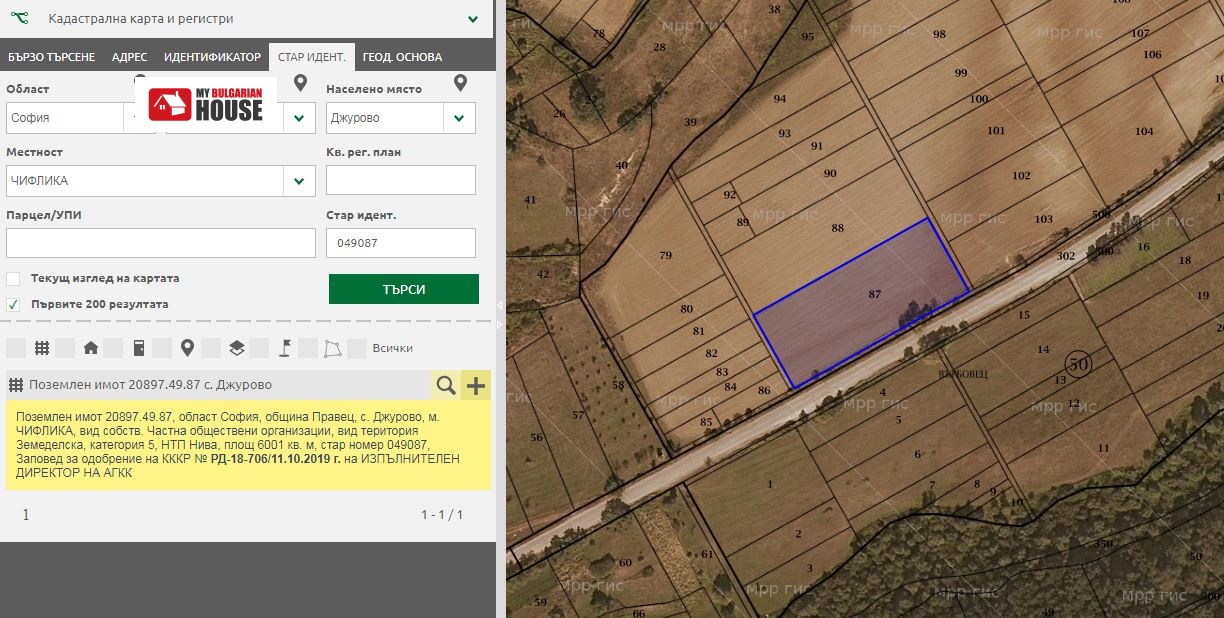Screen dimensions: 1224x618
Task: Switch to the ИДЕНТИФИКАТОР tab
Action: (x=212, y=57)
